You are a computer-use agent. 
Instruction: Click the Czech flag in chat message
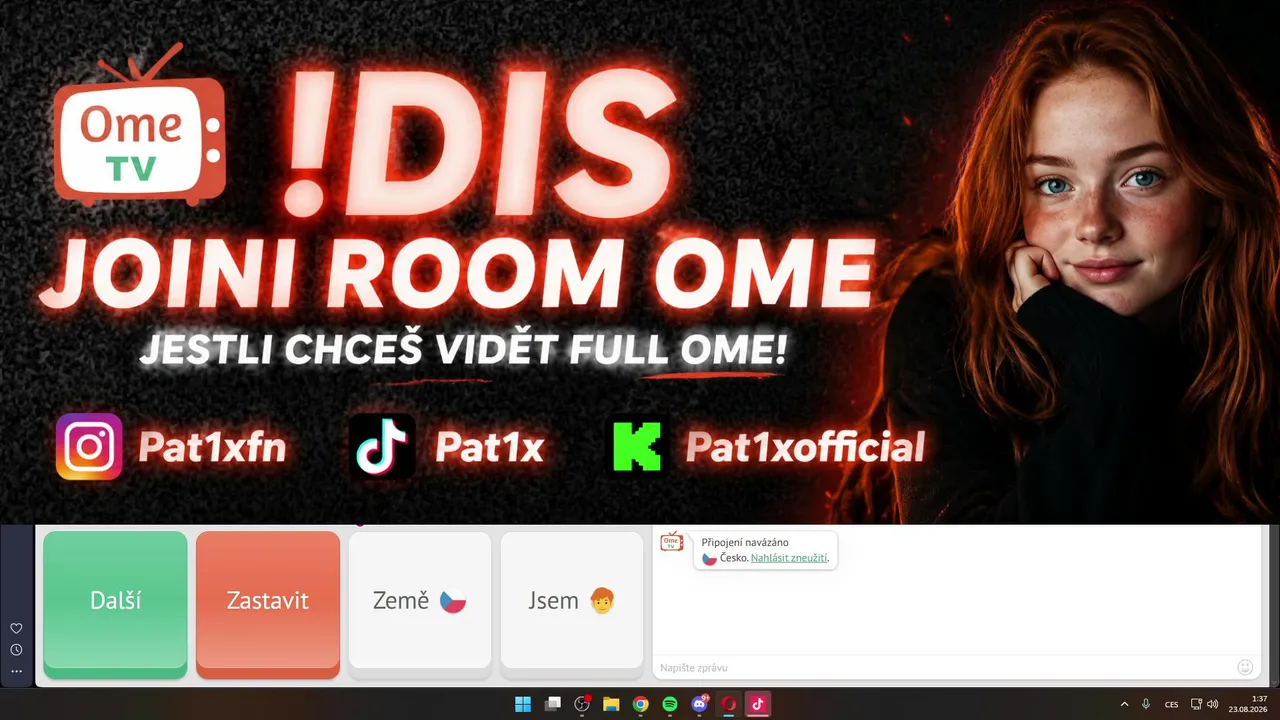[x=709, y=558]
